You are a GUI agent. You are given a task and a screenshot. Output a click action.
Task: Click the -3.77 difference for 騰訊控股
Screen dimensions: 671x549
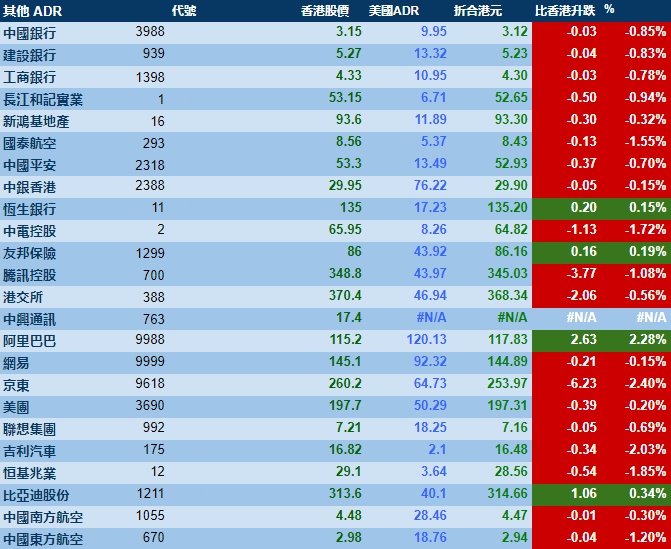coord(582,274)
